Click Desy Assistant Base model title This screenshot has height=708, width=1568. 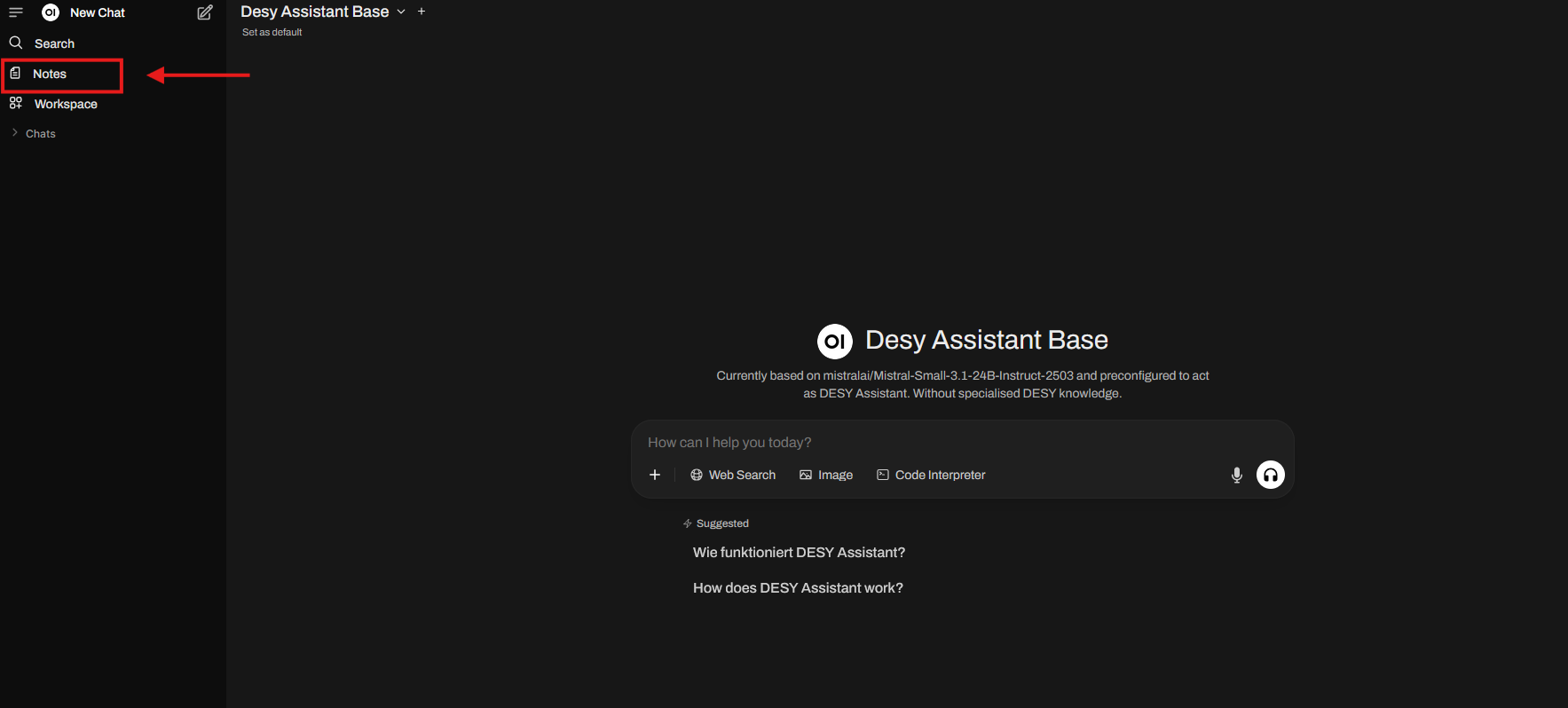[315, 12]
